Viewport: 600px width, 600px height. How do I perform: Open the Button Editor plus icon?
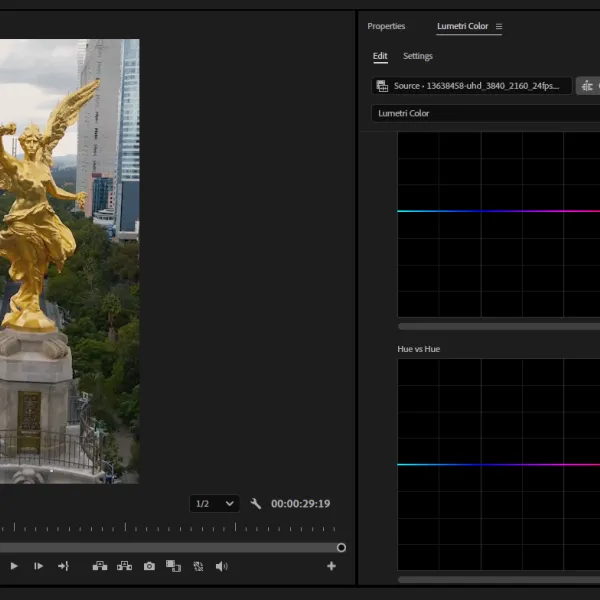coord(331,566)
